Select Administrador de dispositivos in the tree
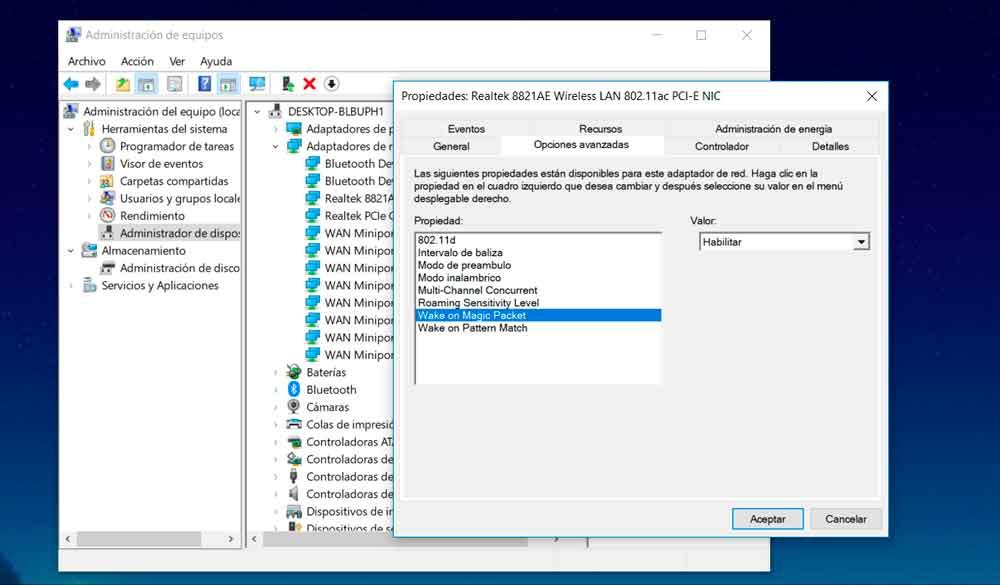The image size is (1000, 585). 170,233
